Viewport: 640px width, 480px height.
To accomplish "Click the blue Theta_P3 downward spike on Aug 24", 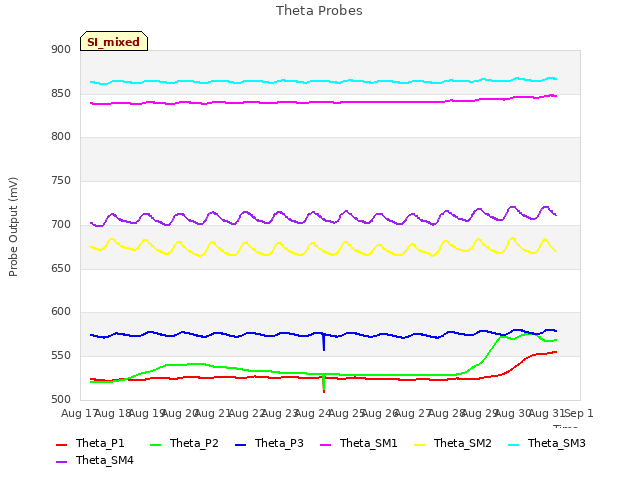I will [x=324, y=342].
